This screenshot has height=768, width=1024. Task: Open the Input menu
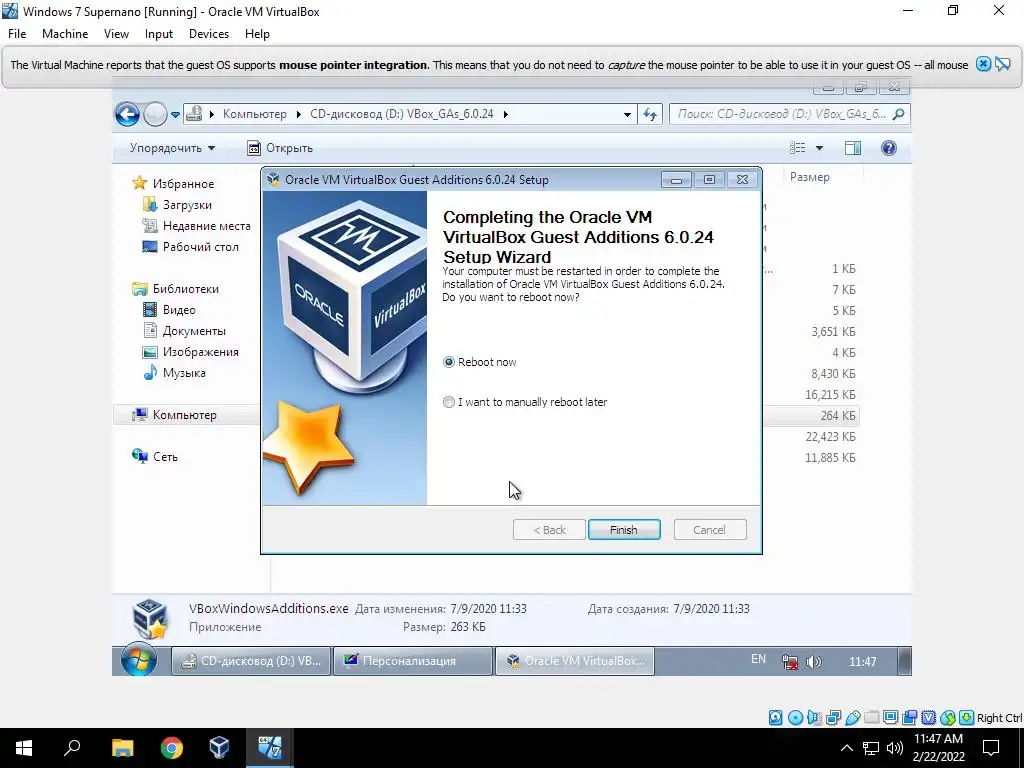coord(159,34)
